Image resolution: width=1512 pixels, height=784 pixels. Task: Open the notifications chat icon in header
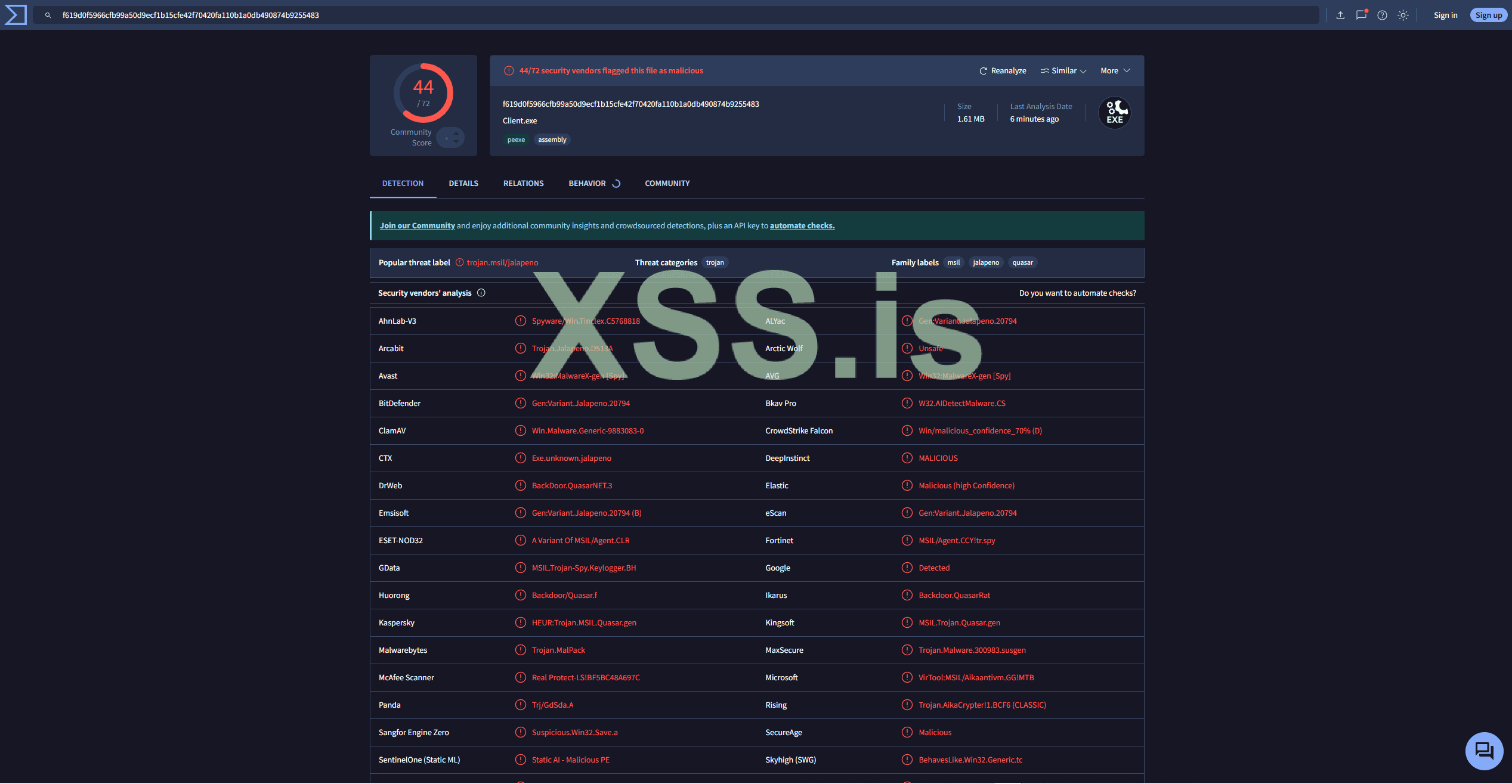(1361, 15)
